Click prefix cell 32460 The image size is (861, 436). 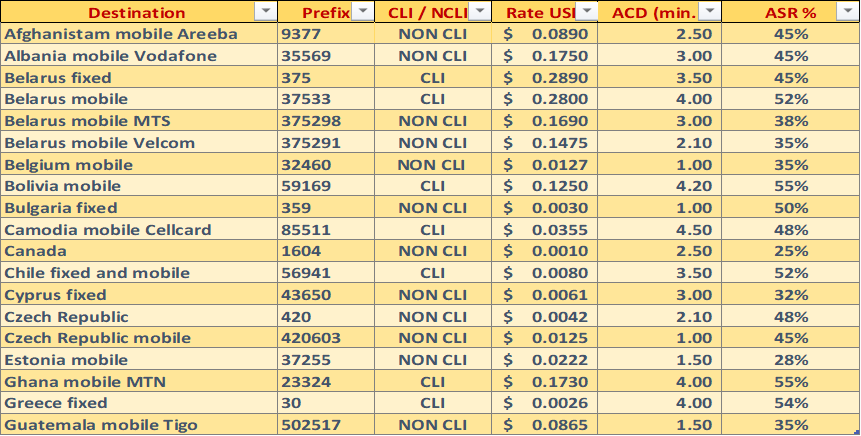(x=326, y=165)
